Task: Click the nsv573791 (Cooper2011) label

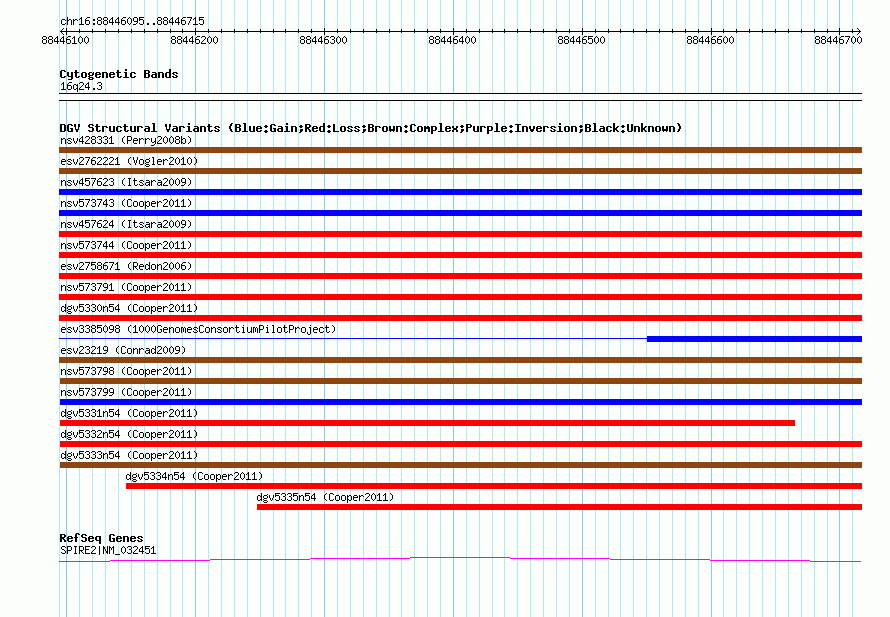Action: [126, 287]
